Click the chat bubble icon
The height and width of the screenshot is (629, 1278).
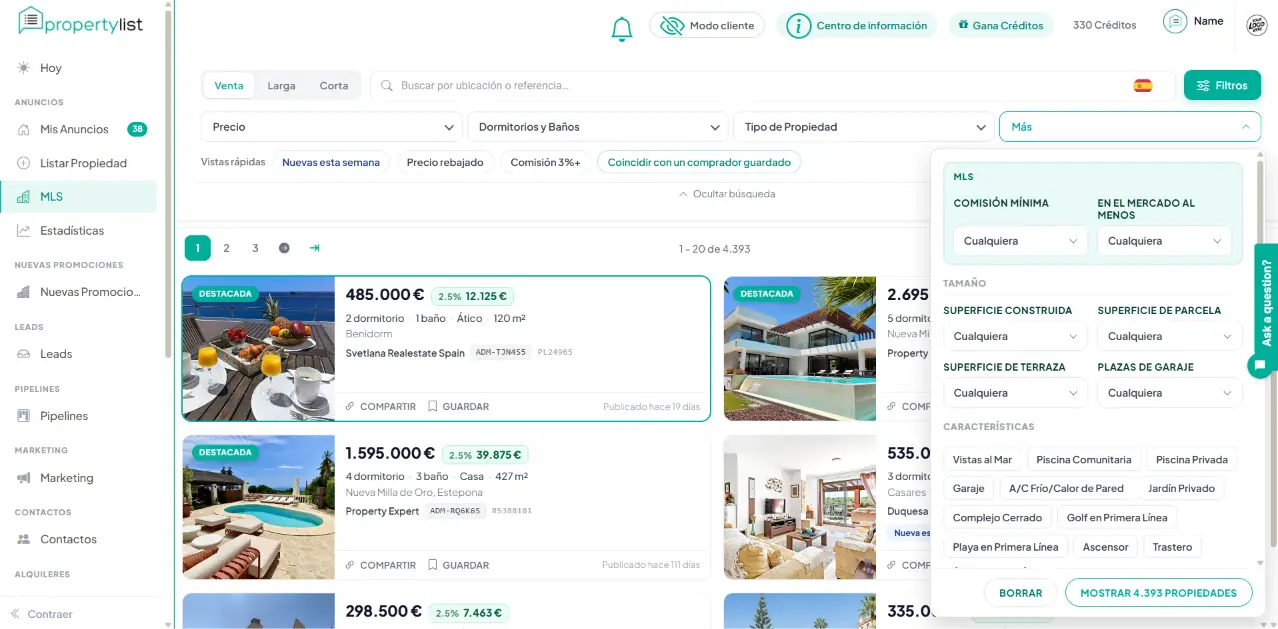(x=1261, y=366)
